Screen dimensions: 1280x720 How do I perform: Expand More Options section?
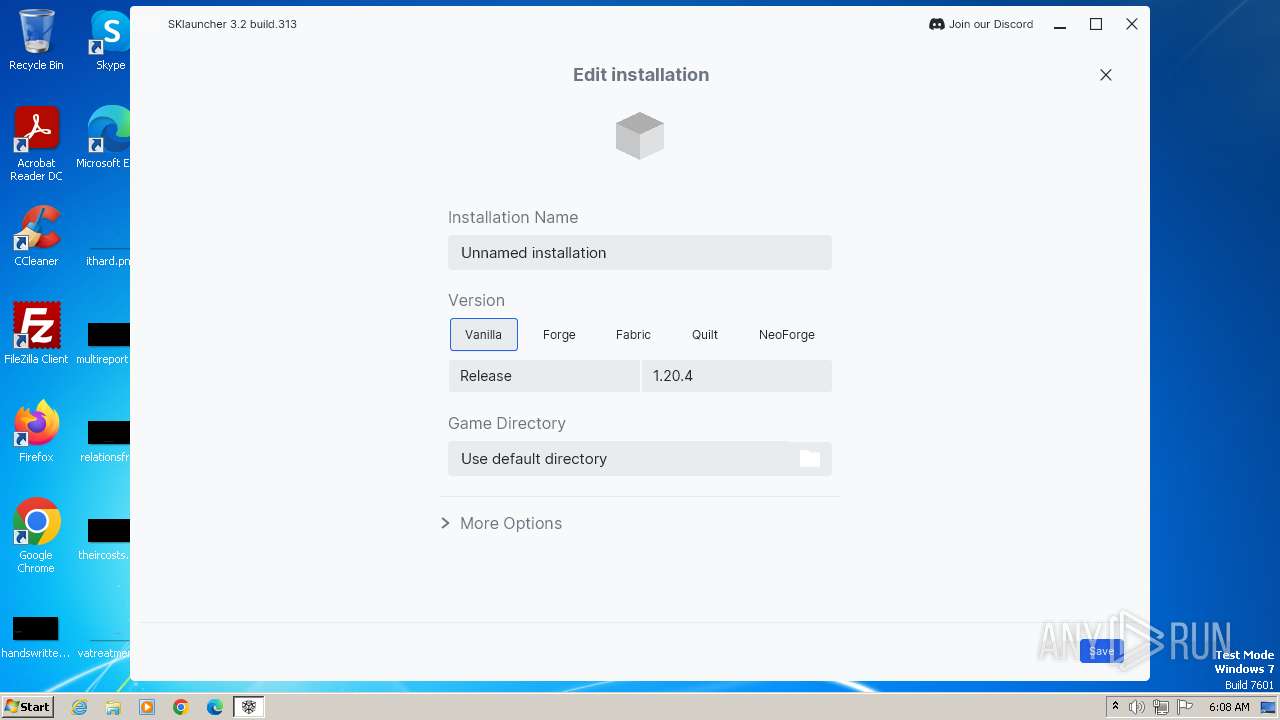pyautogui.click(x=502, y=523)
